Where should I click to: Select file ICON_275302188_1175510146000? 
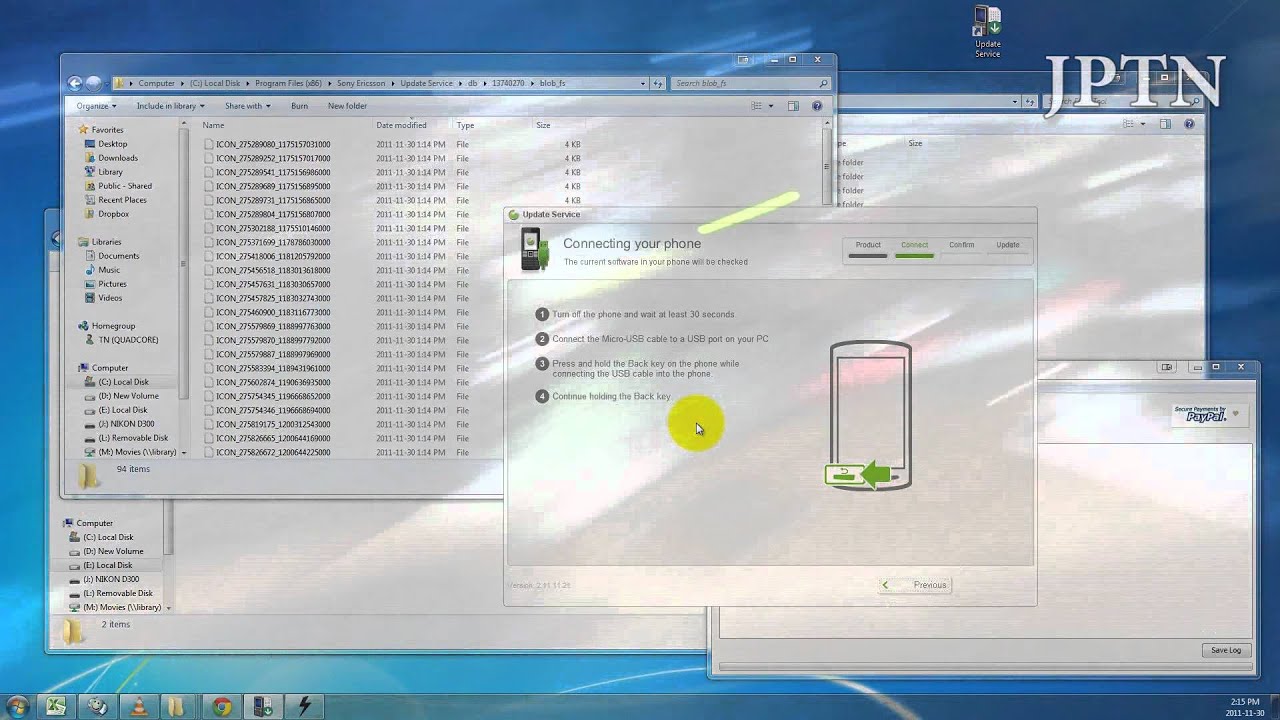coord(273,228)
